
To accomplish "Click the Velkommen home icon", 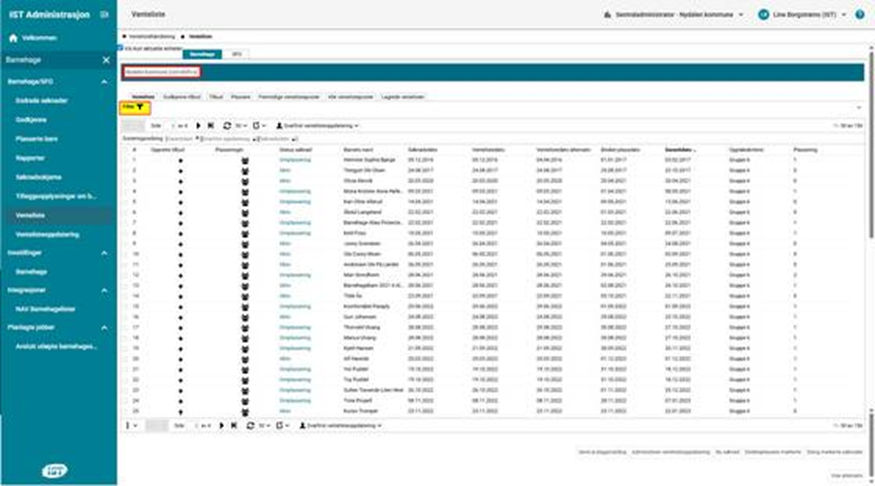I will point(13,37).
